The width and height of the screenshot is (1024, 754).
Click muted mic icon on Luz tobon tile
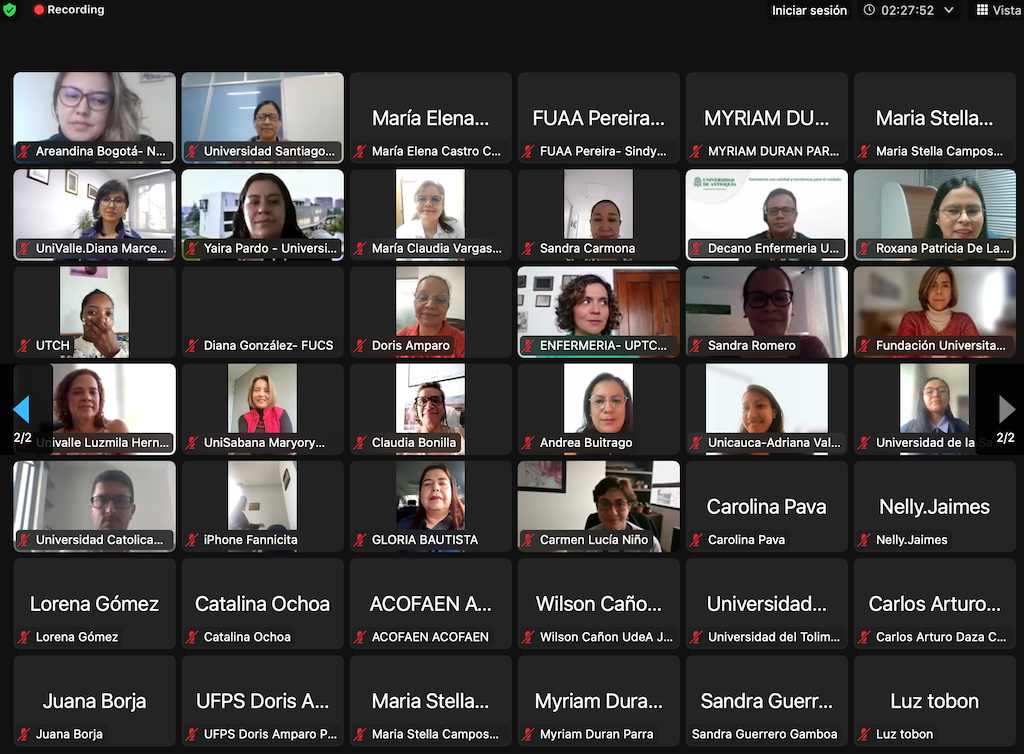[x=864, y=734]
